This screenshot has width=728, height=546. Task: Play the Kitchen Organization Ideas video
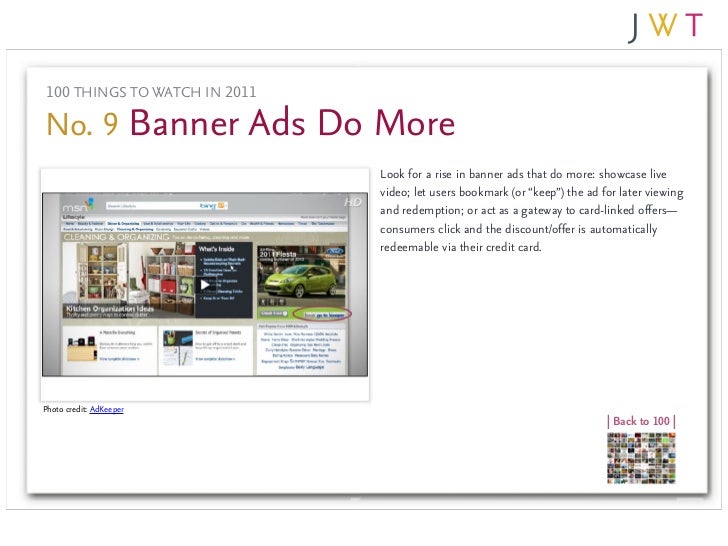pyautogui.click(x=204, y=284)
